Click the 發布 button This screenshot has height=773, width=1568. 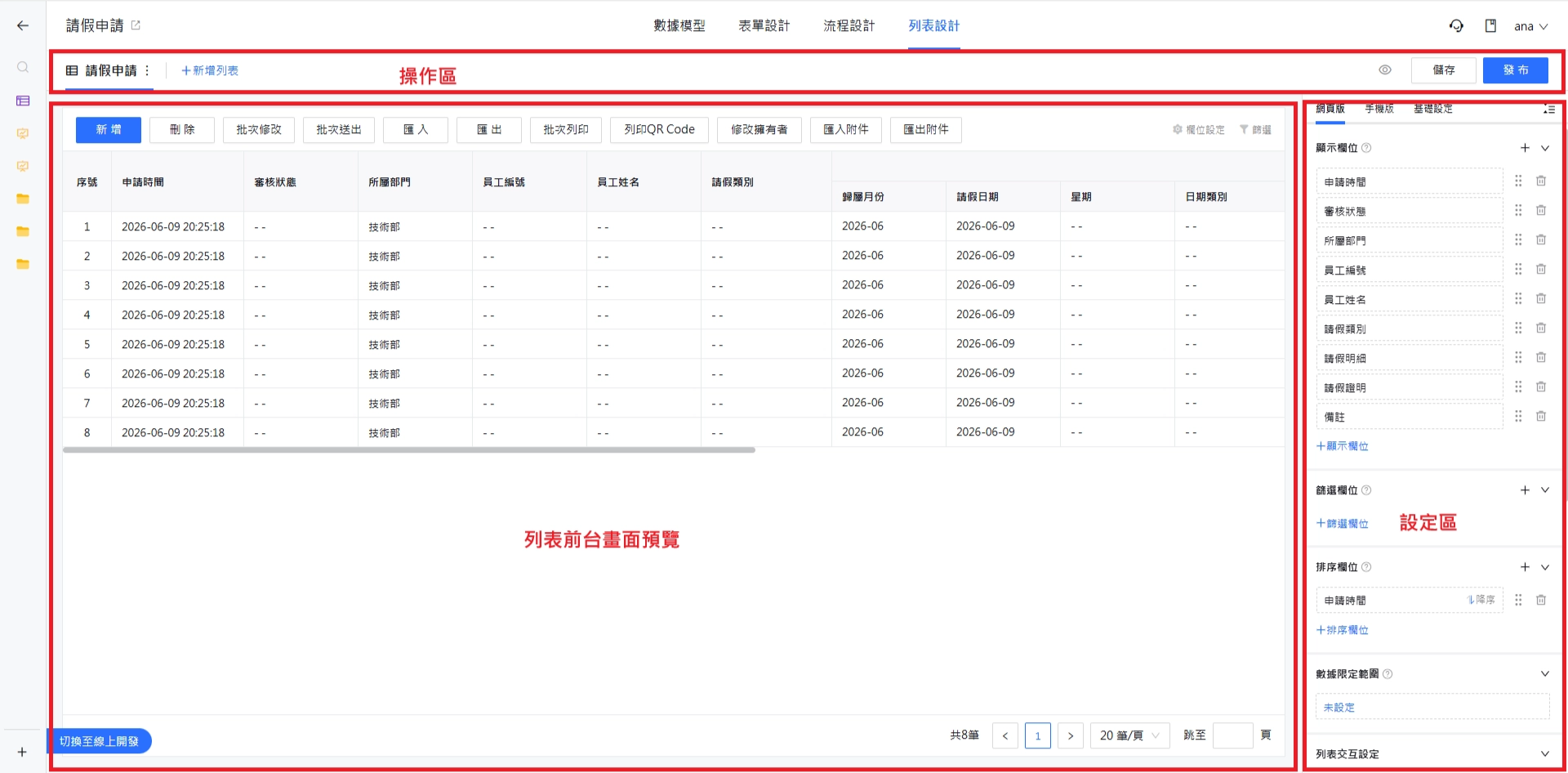coord(1516,70)
